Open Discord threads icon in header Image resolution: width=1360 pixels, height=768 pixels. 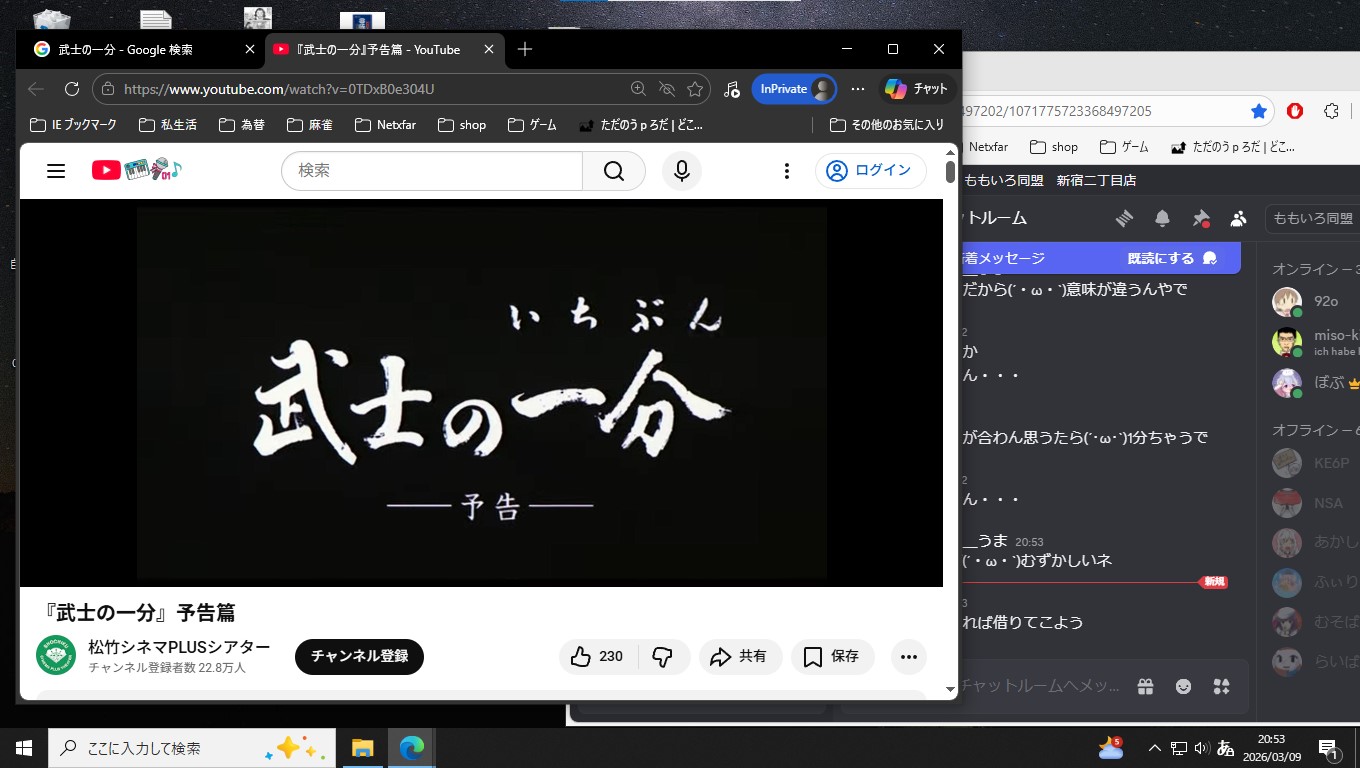1124,218
